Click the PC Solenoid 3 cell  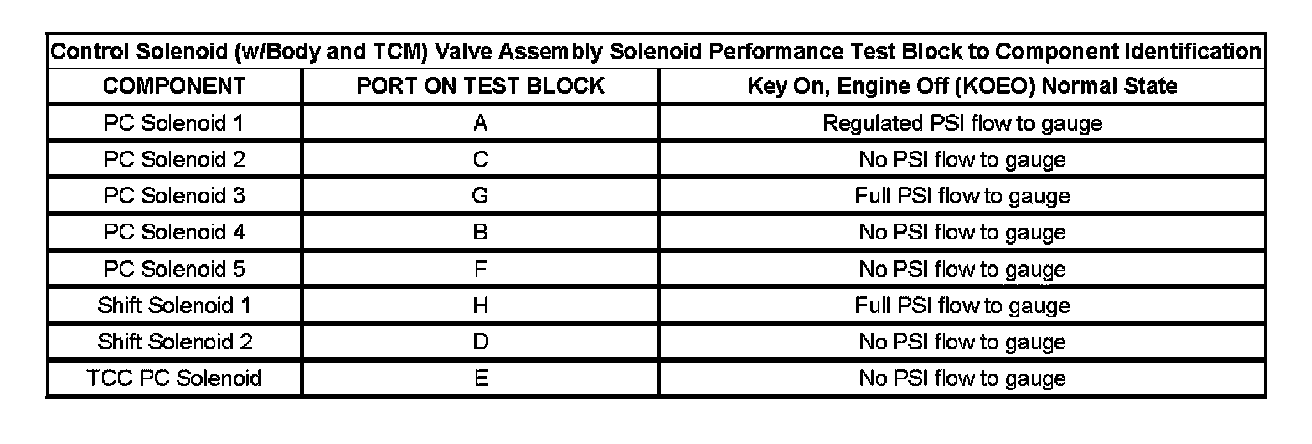(x=174, y=196)
